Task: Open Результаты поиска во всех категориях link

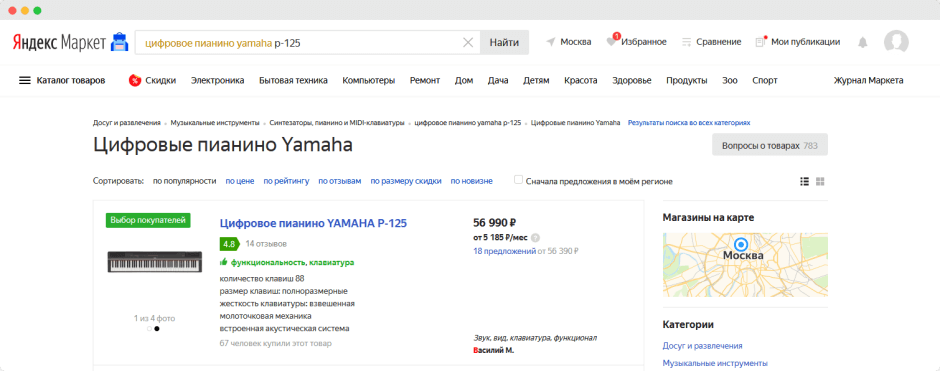Action: (689, 122)
